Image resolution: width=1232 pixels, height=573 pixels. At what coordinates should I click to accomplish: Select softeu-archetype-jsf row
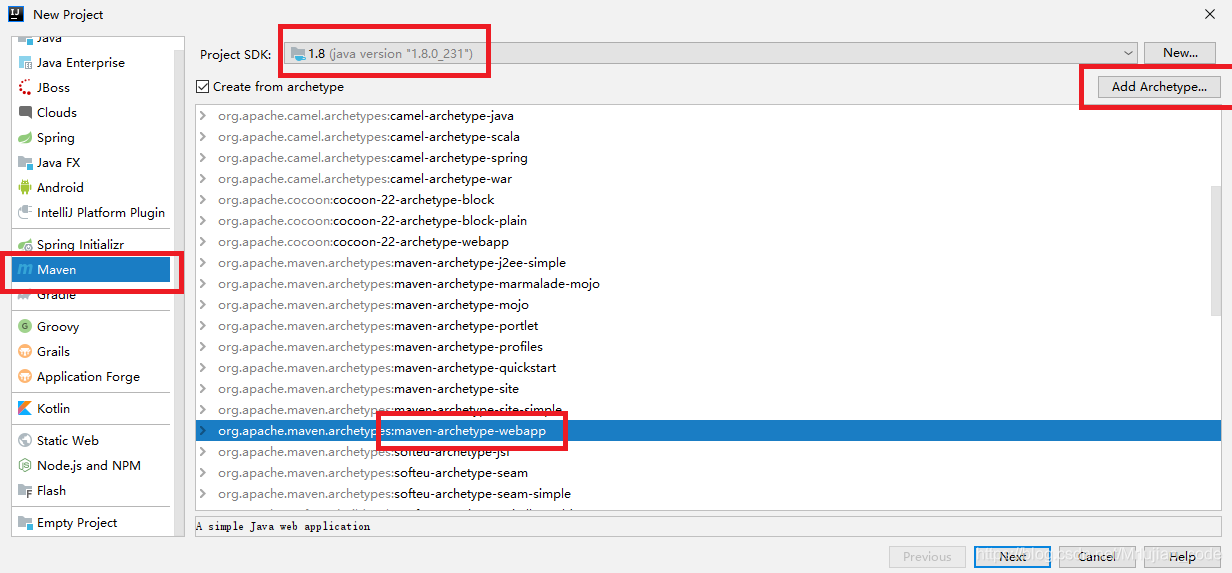pos(702,452)
